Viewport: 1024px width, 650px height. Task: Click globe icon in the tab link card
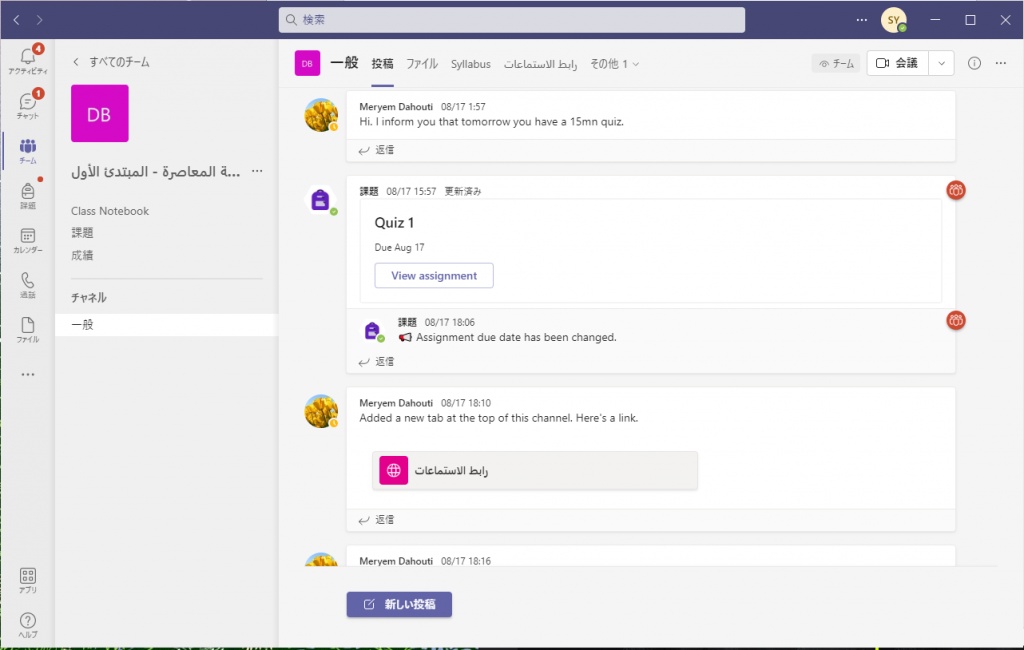[393, 470]
